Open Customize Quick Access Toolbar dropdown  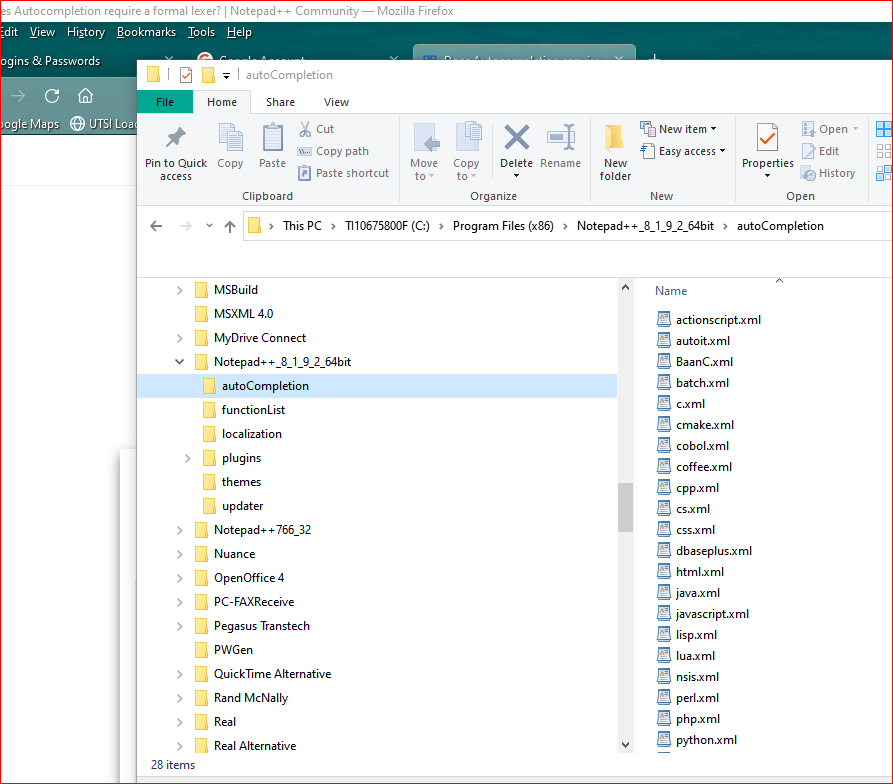tap(226, 75)
